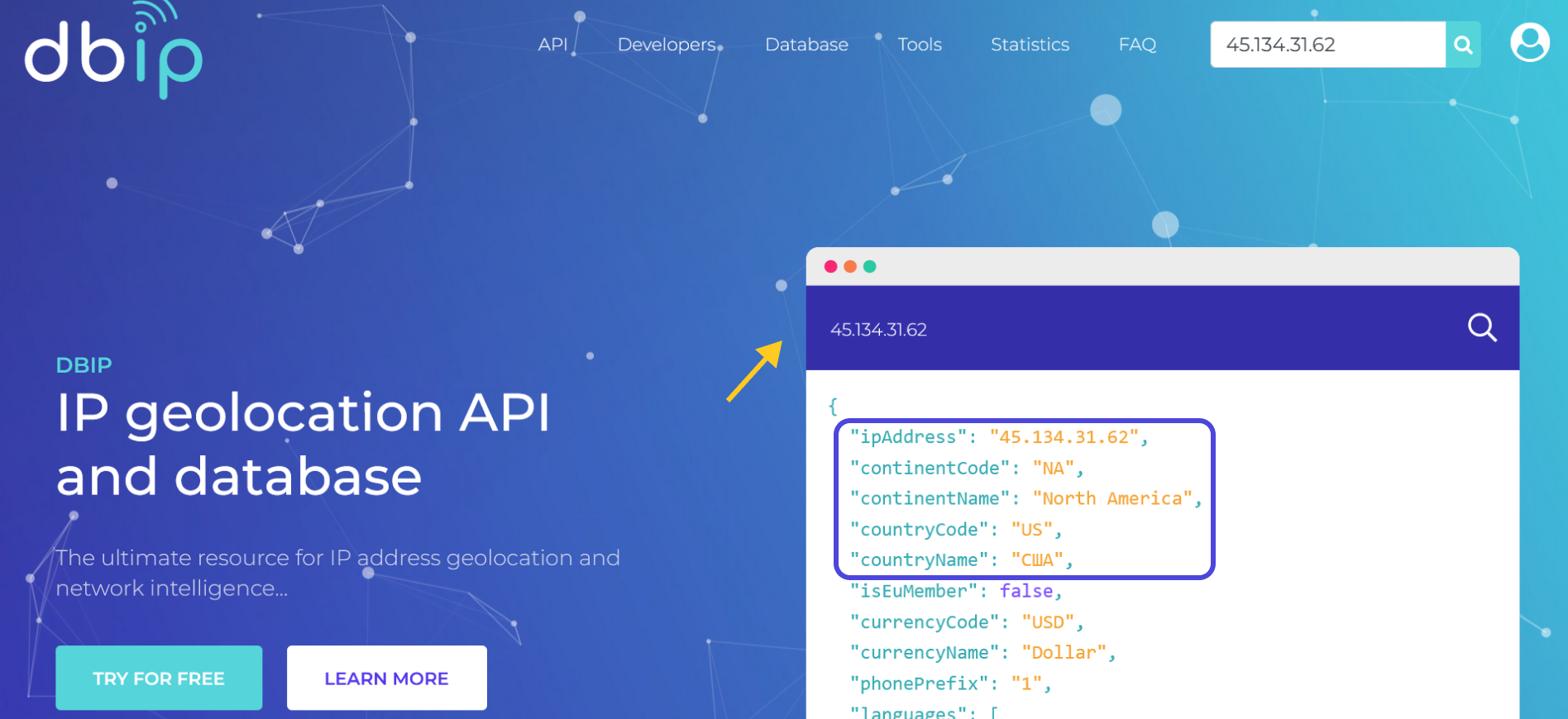Click the white magnifier in demo window
This screenshot has height=719, width=1568.
pyautogui.click(x=1482, y=328)
